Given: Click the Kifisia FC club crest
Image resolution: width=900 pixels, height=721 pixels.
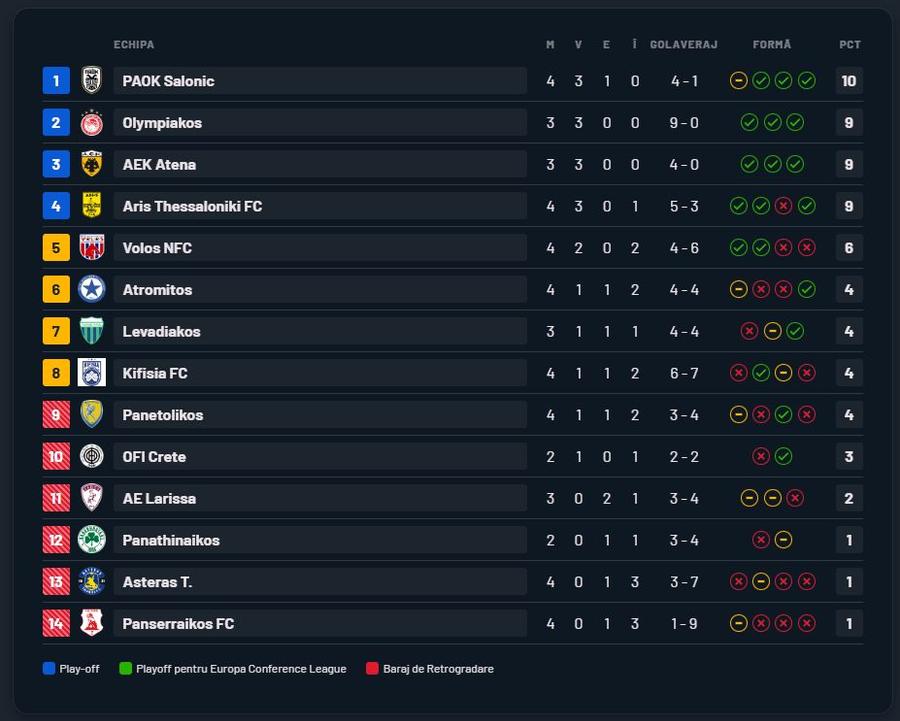Looking at the screenshot, I should point(92,373).
